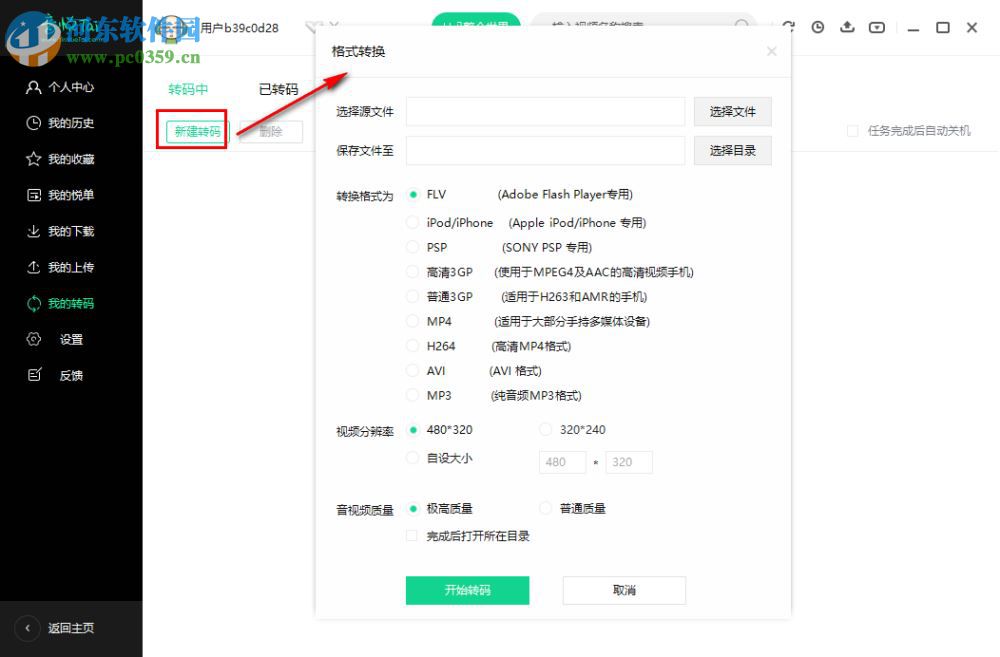Enable 任务完成后自动关机 option

(852, 131)
